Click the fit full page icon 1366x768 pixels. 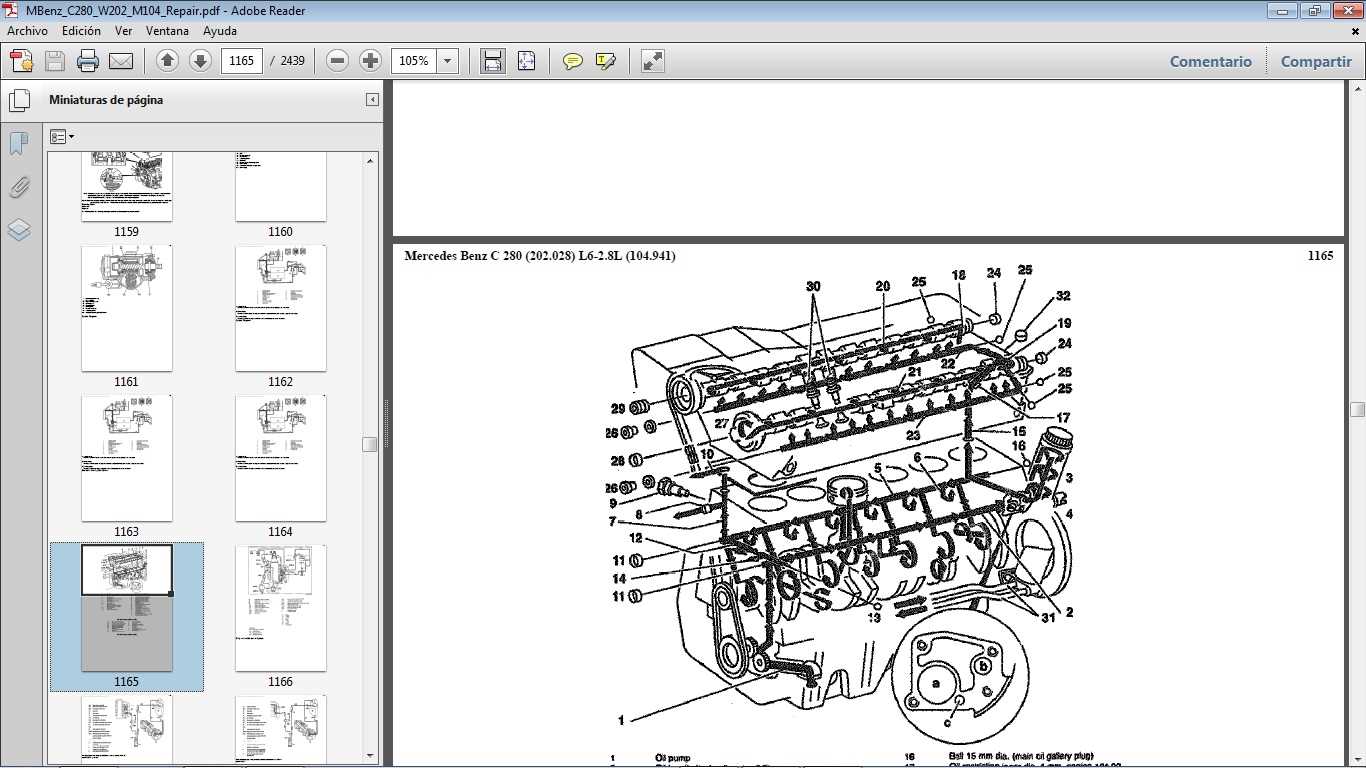[x=527, y=61]
